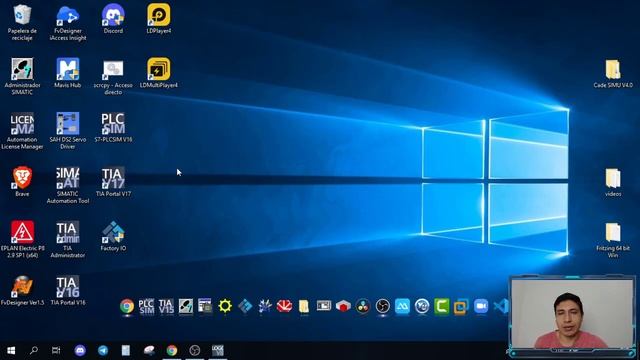The image size is (640, 360).
Task: Select the TIA Portal V17 desktop icon
Action: tap(113, 182)
